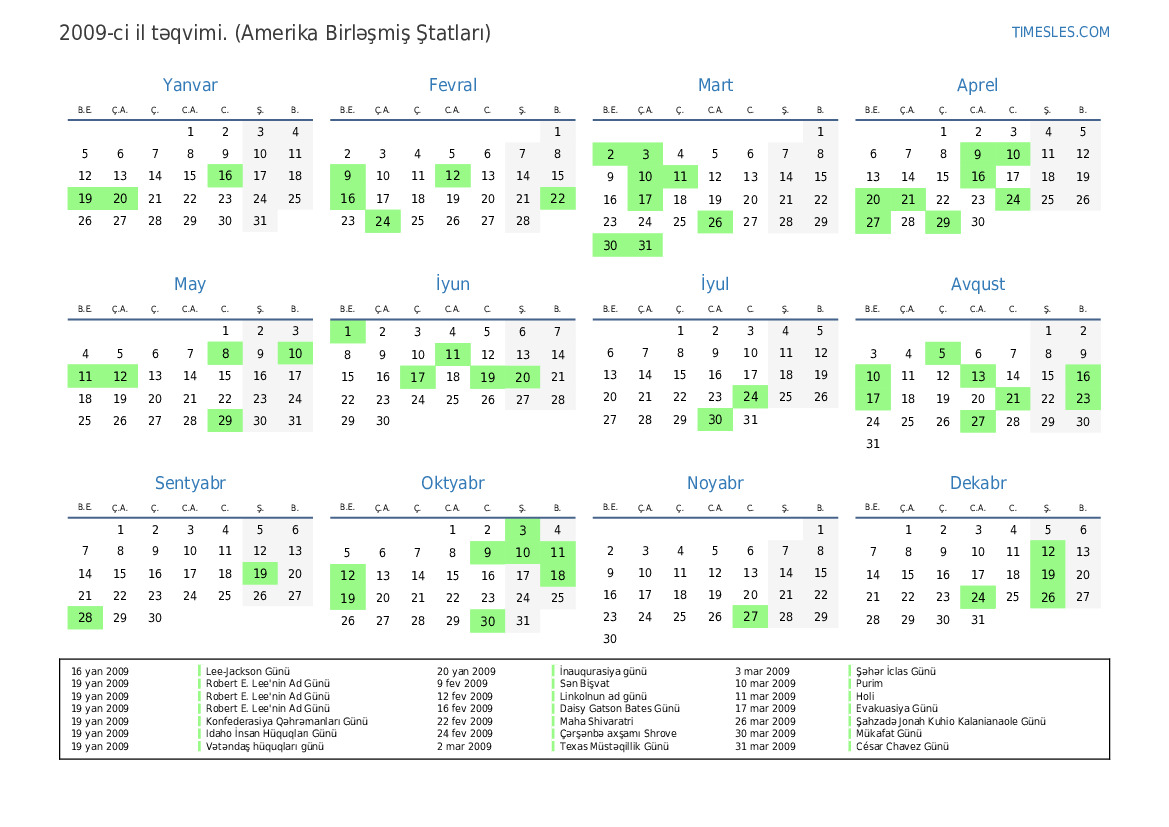This screenshot has height=827, width=1169.
Task: Select highlighted 1 in İyun
Action: 347,331
